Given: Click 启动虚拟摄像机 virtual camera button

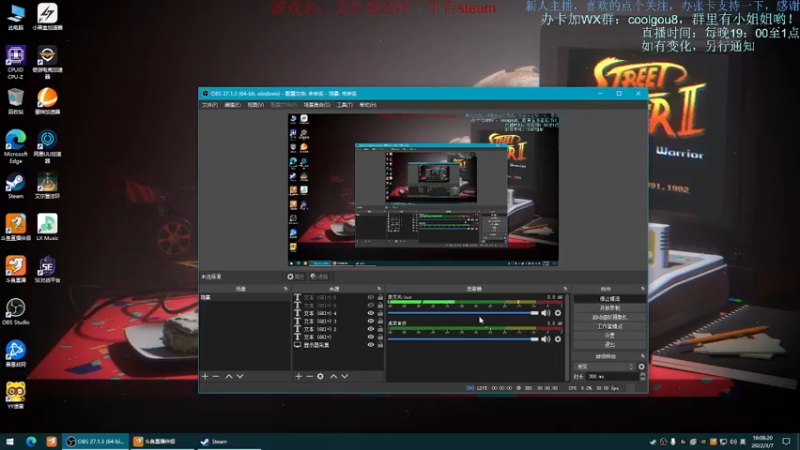Looking at the screenshot, I should coord(610,317).
